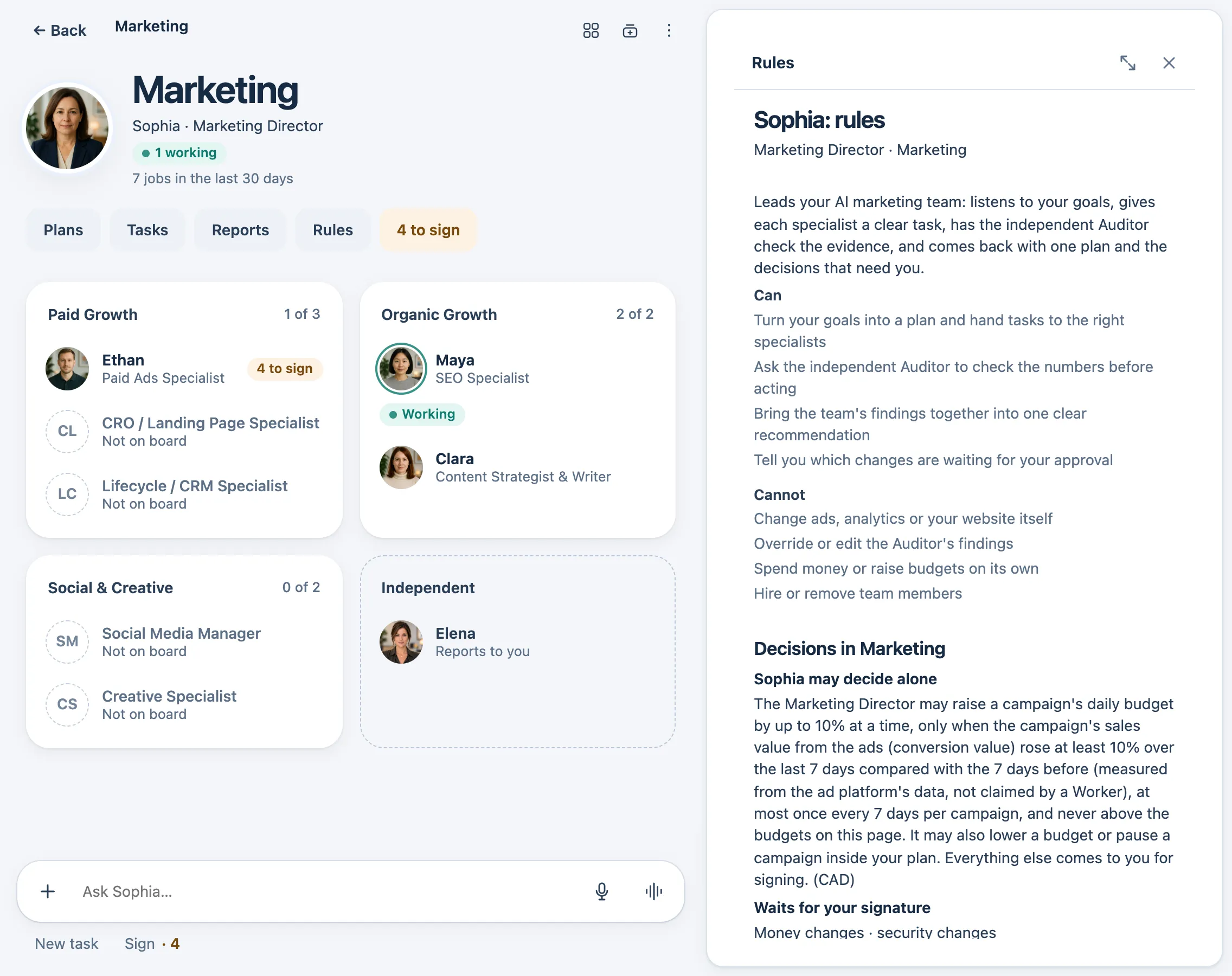Click Maya's Working status badge
The image size is (1232, 976).
point(422,414)
